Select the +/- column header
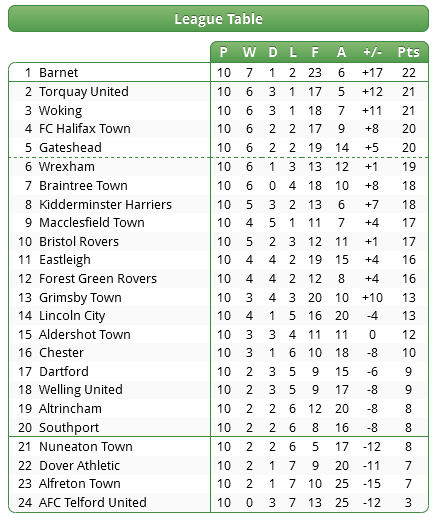This screenshot has height=518, width=435. (372, 52)
